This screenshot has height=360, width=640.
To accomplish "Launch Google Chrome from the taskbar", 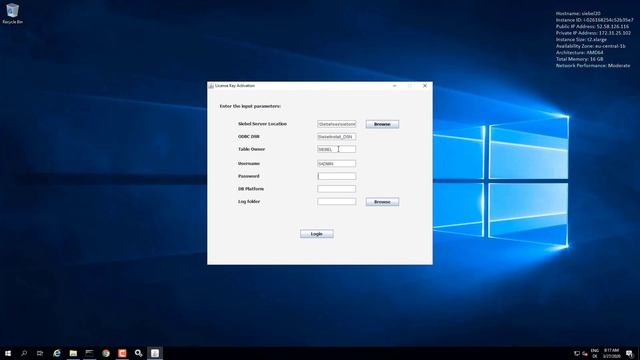I will 106,353.
